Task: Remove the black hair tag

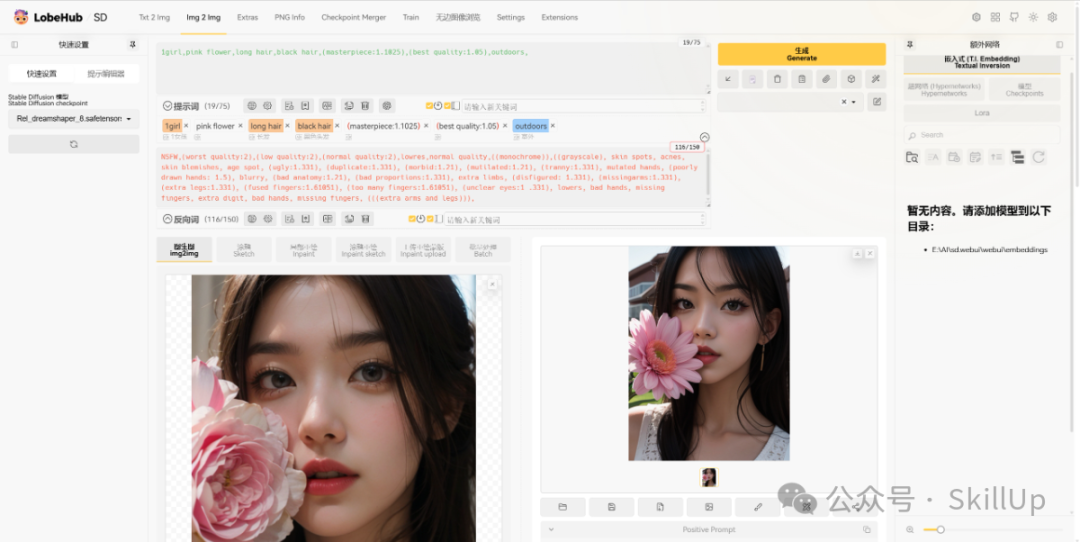Action: pyautogui.click(x=337, y=126)
